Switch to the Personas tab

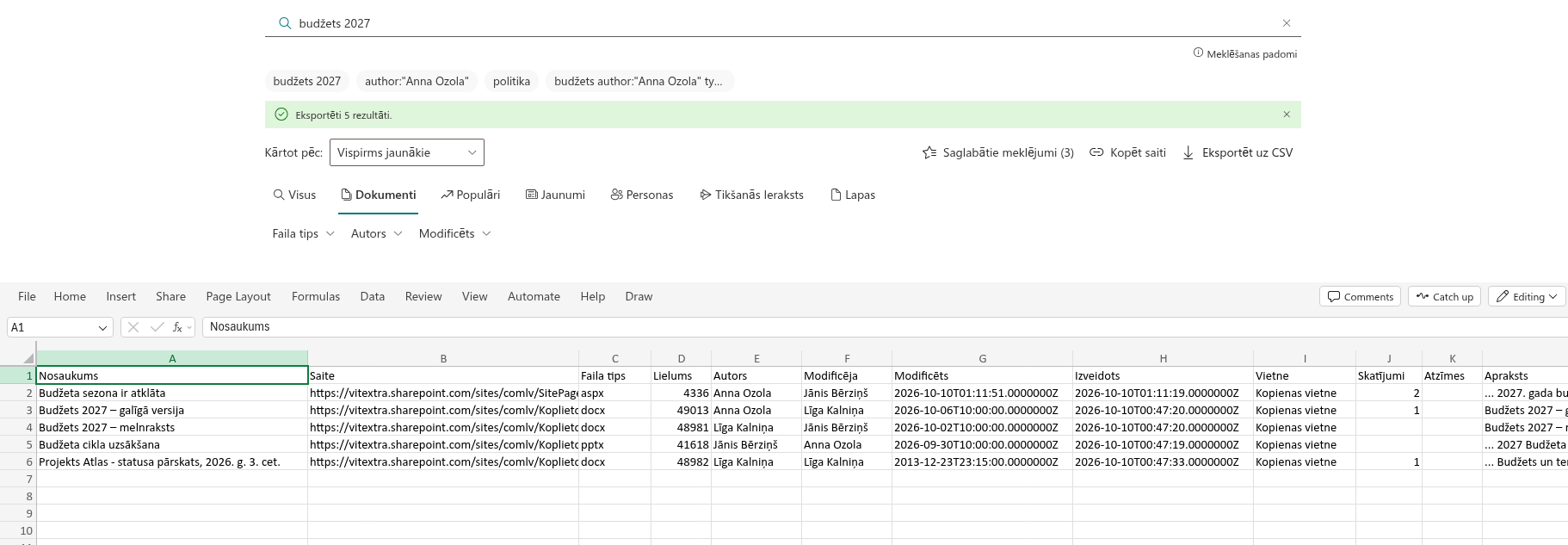642,195
